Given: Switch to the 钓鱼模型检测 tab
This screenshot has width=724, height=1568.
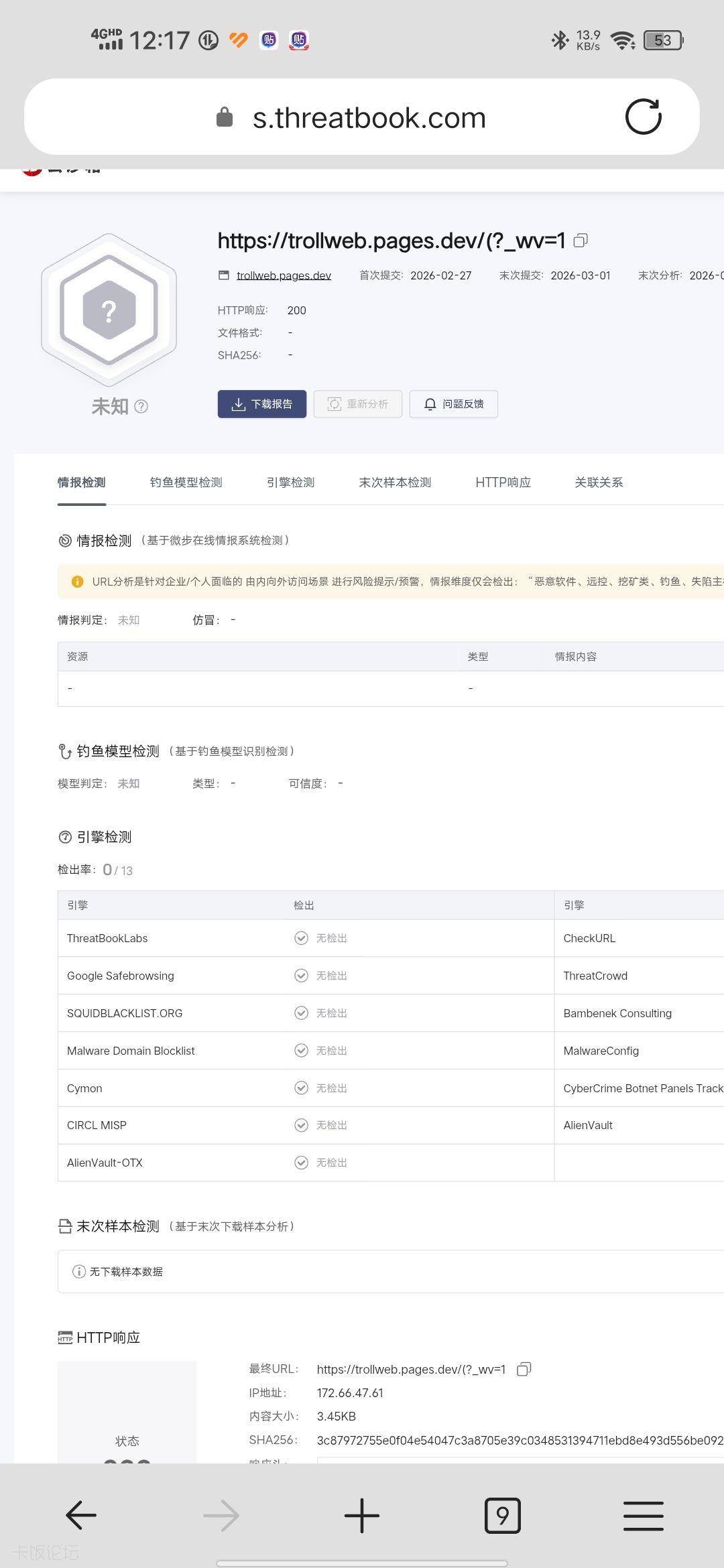Looking at the screenshot, I should 186,482.
